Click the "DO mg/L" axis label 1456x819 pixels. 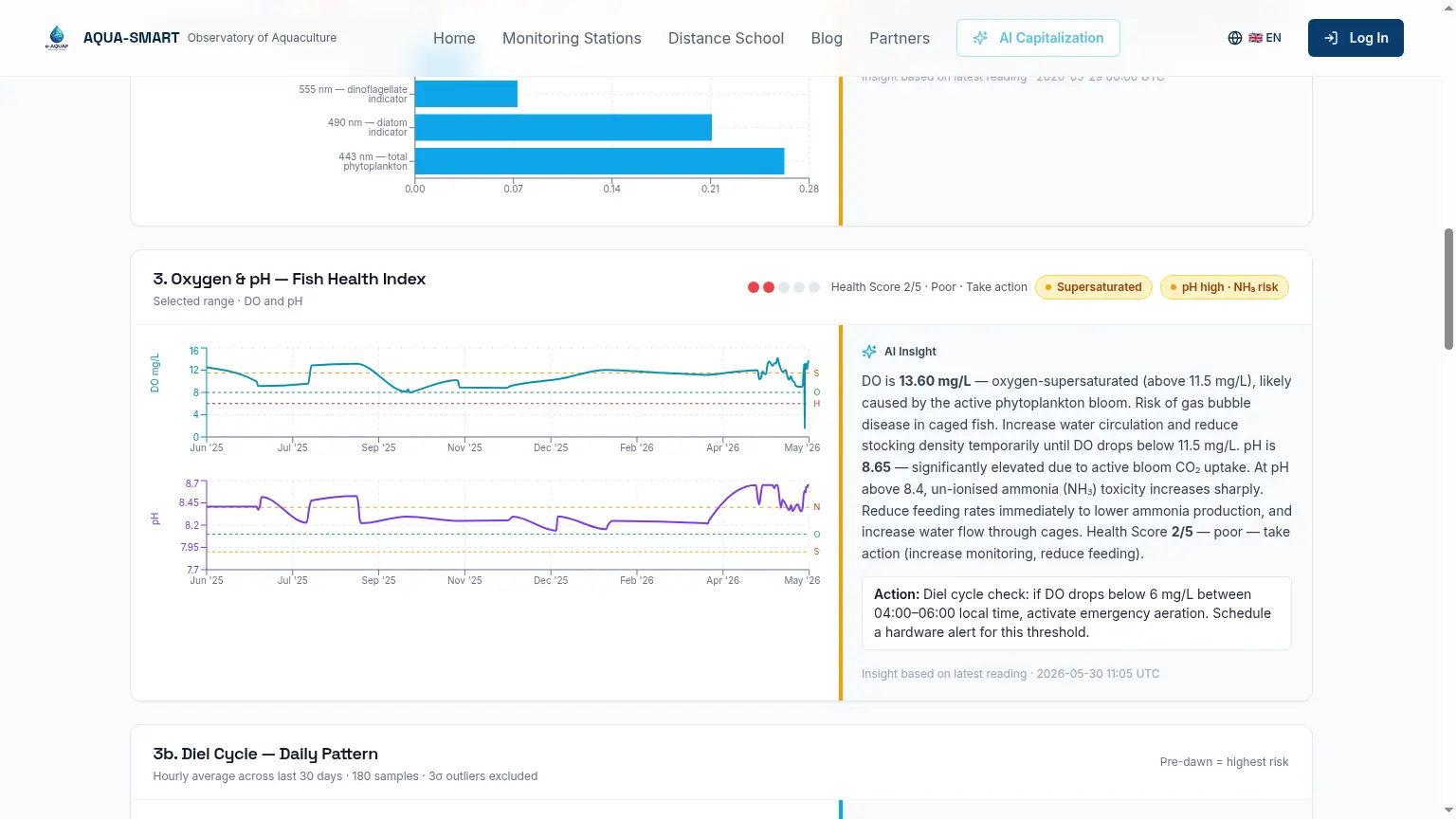(155, 373)
